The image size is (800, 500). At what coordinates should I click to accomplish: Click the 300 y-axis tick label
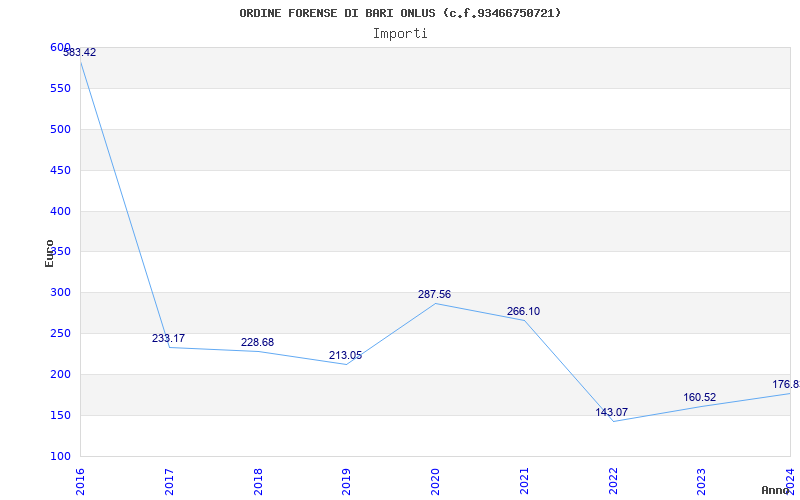pos(60,292)
